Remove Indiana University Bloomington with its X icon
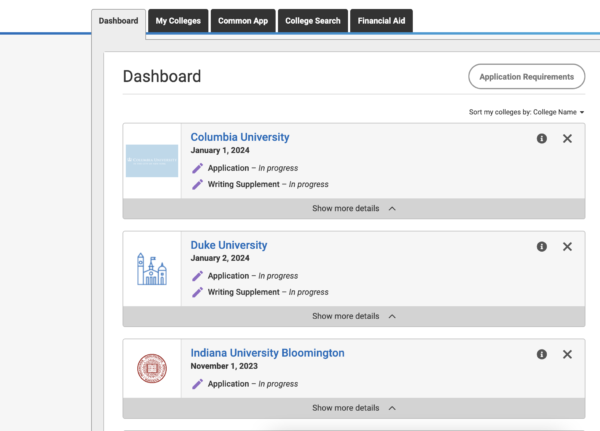Screen dimensions: 600x431 567,354
